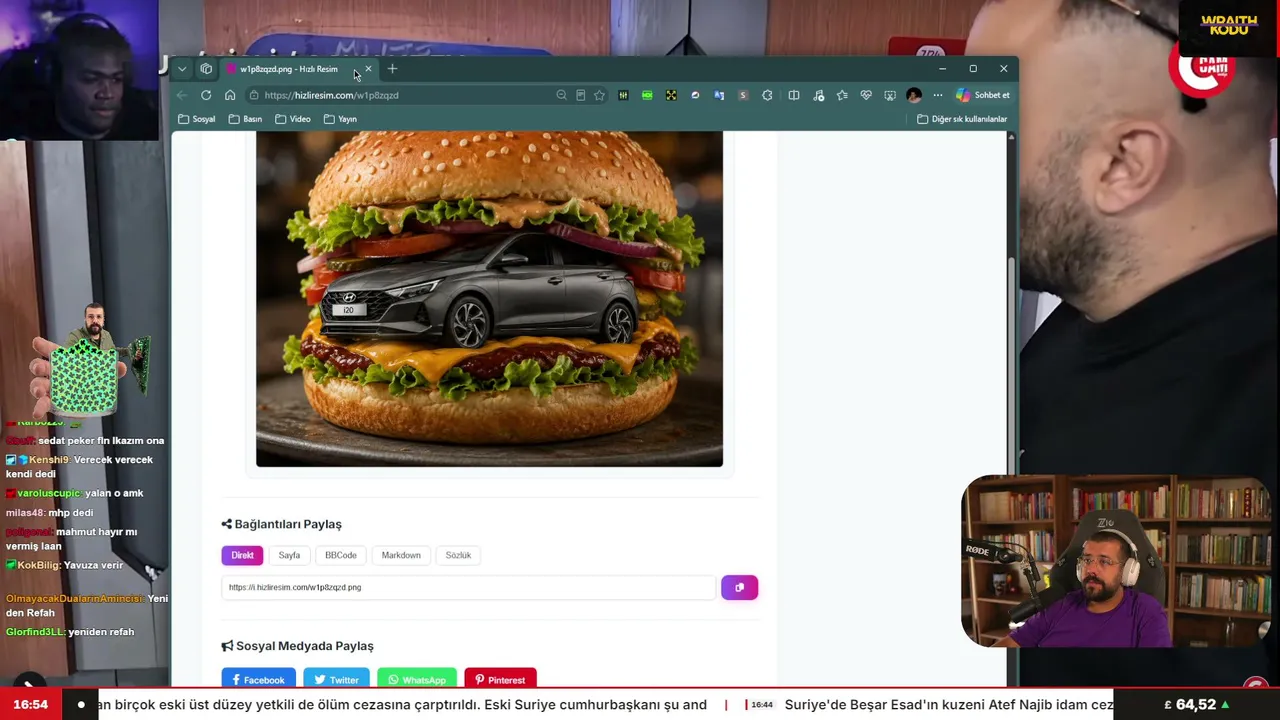Click Glorfind3LL chat message
The width and height of the screenshot is (1280, 720).
(x=70, y=632)
